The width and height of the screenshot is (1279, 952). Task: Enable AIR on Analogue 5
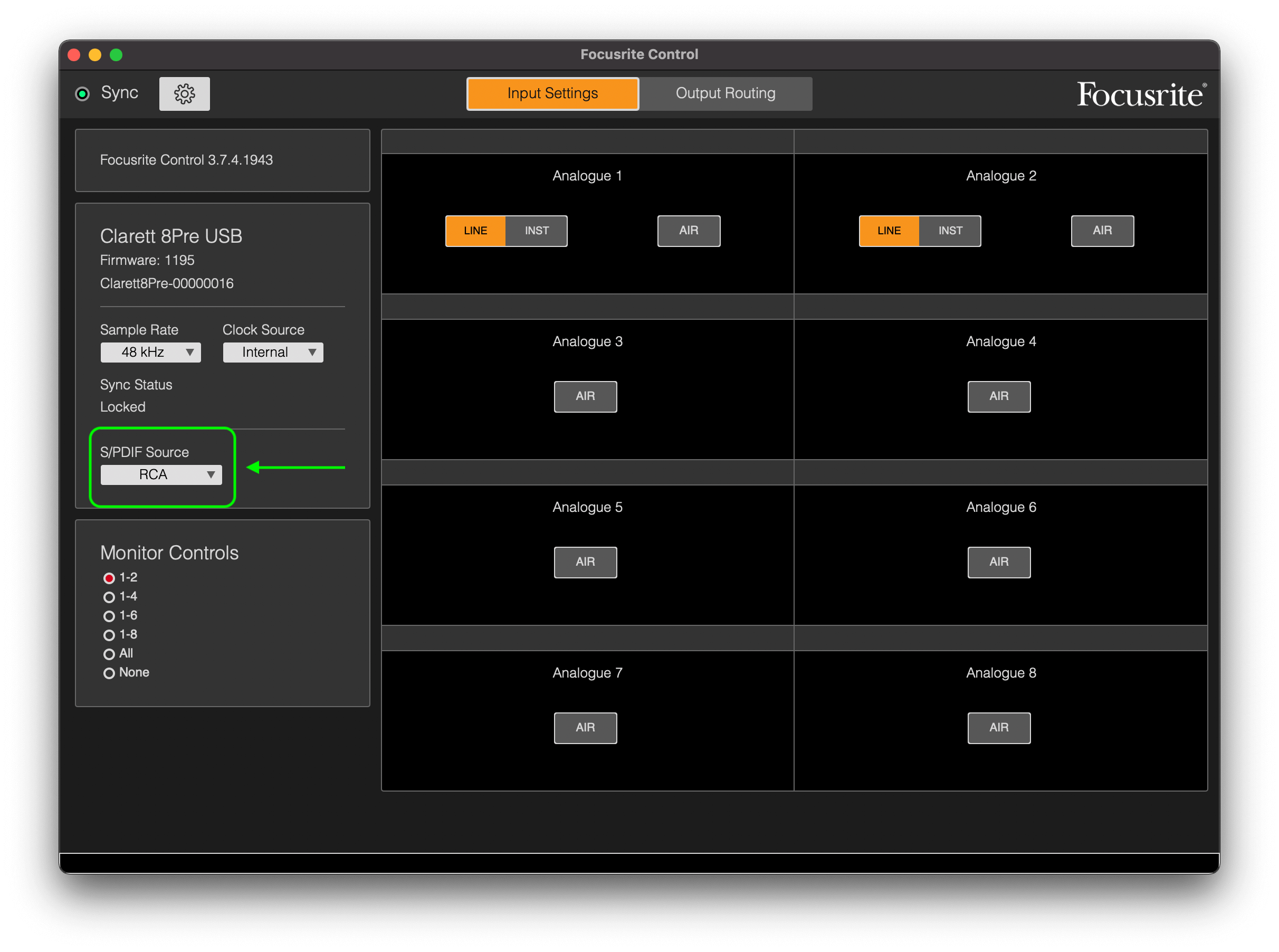tap(585, 562)
